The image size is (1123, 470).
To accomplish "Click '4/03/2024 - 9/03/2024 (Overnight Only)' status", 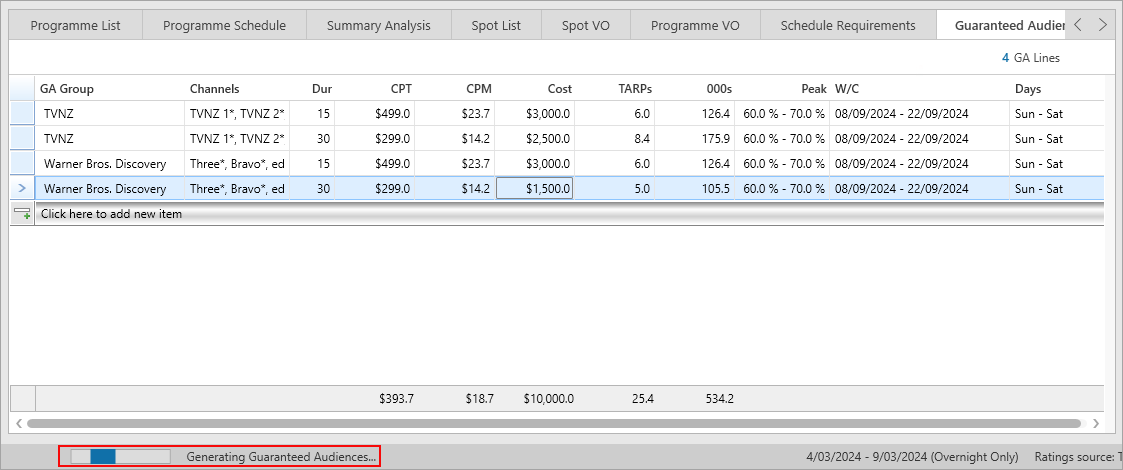I will pos(912,456).
